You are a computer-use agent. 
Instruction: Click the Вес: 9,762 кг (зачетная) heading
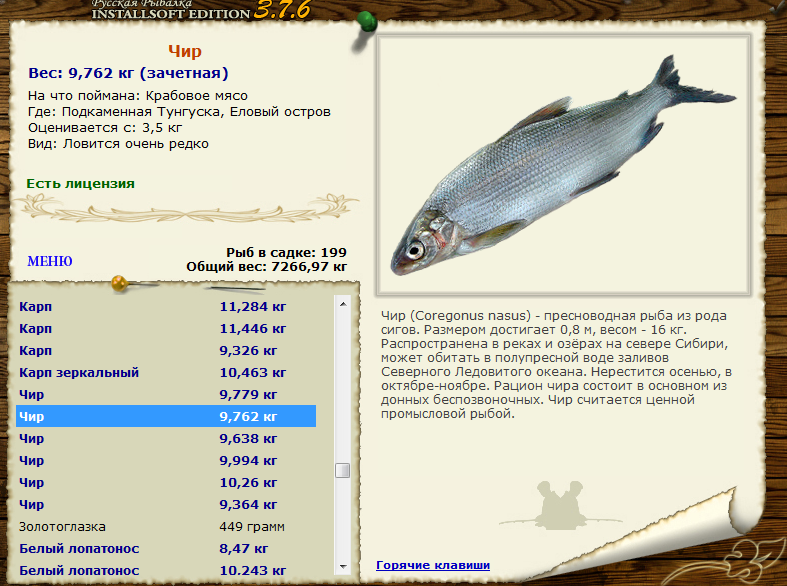[128, 73]
